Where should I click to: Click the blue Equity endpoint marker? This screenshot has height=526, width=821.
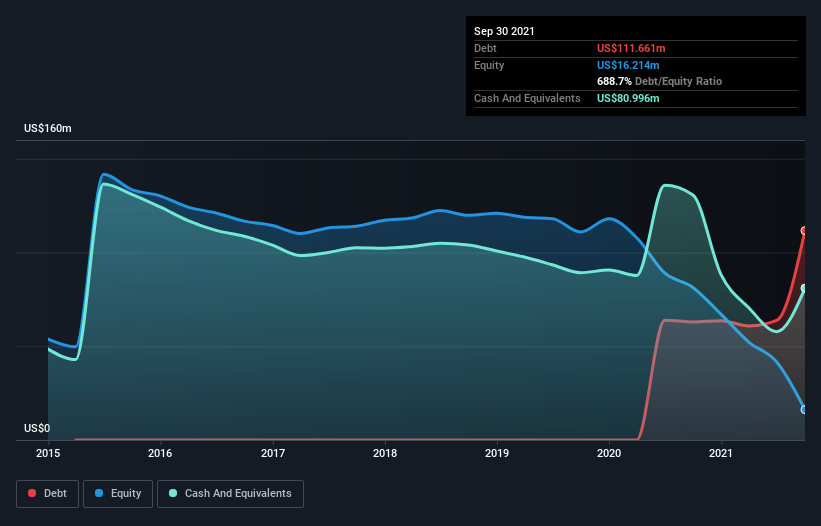tap(804, 409)
